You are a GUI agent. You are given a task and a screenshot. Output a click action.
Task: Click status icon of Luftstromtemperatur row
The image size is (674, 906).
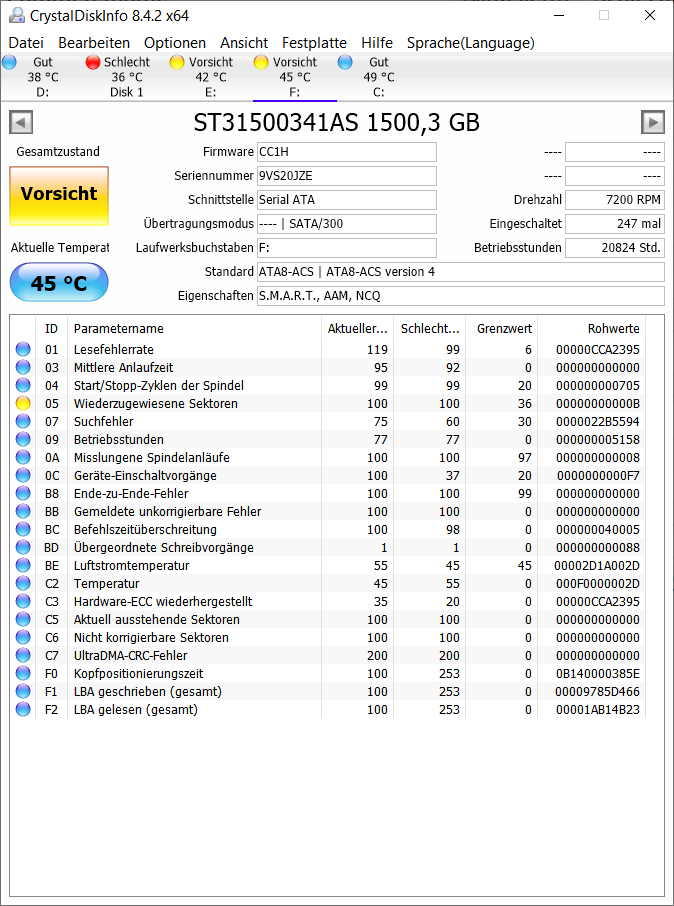(x=23, y=566)
